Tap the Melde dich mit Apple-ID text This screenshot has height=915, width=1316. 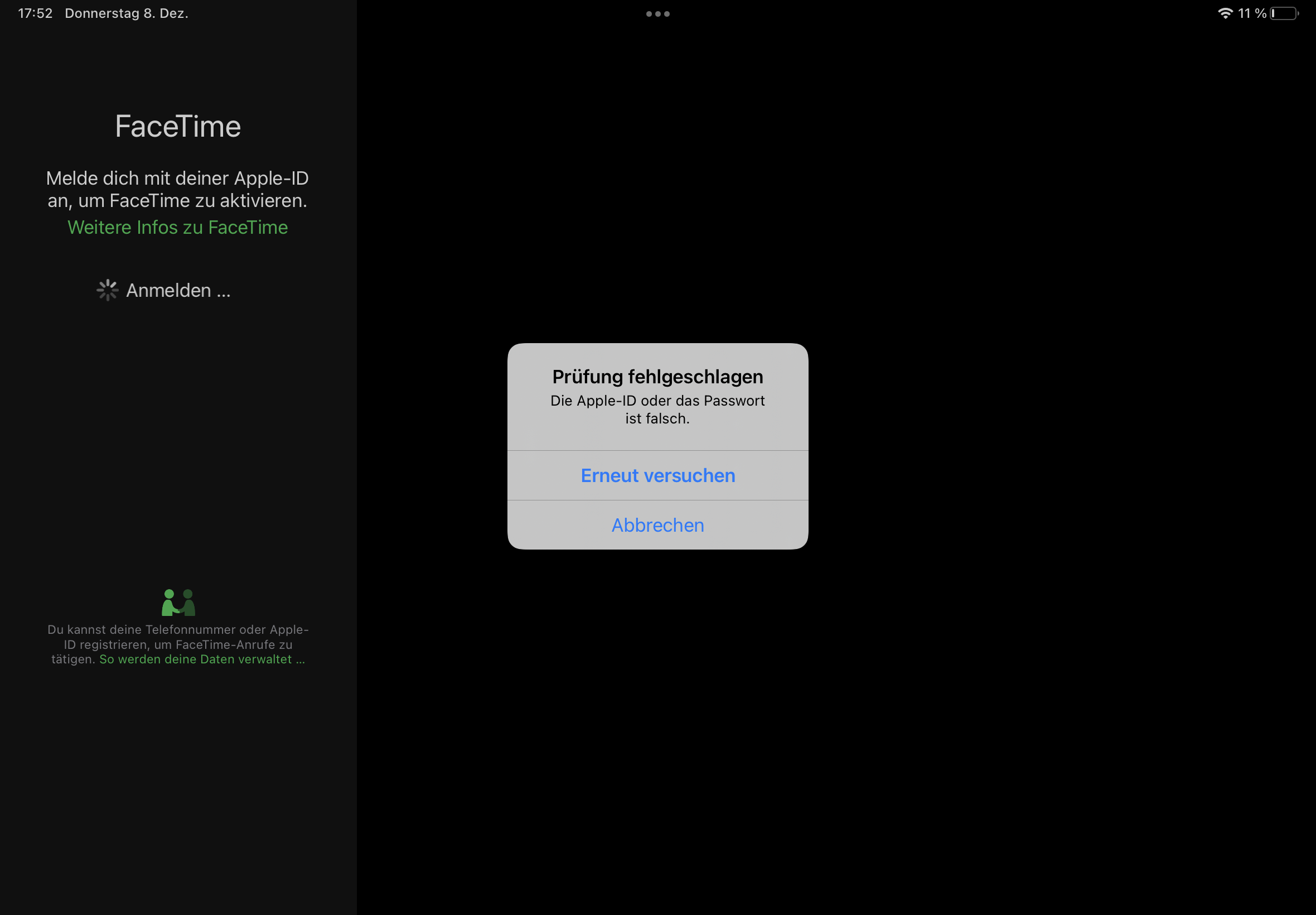point(178,189)
